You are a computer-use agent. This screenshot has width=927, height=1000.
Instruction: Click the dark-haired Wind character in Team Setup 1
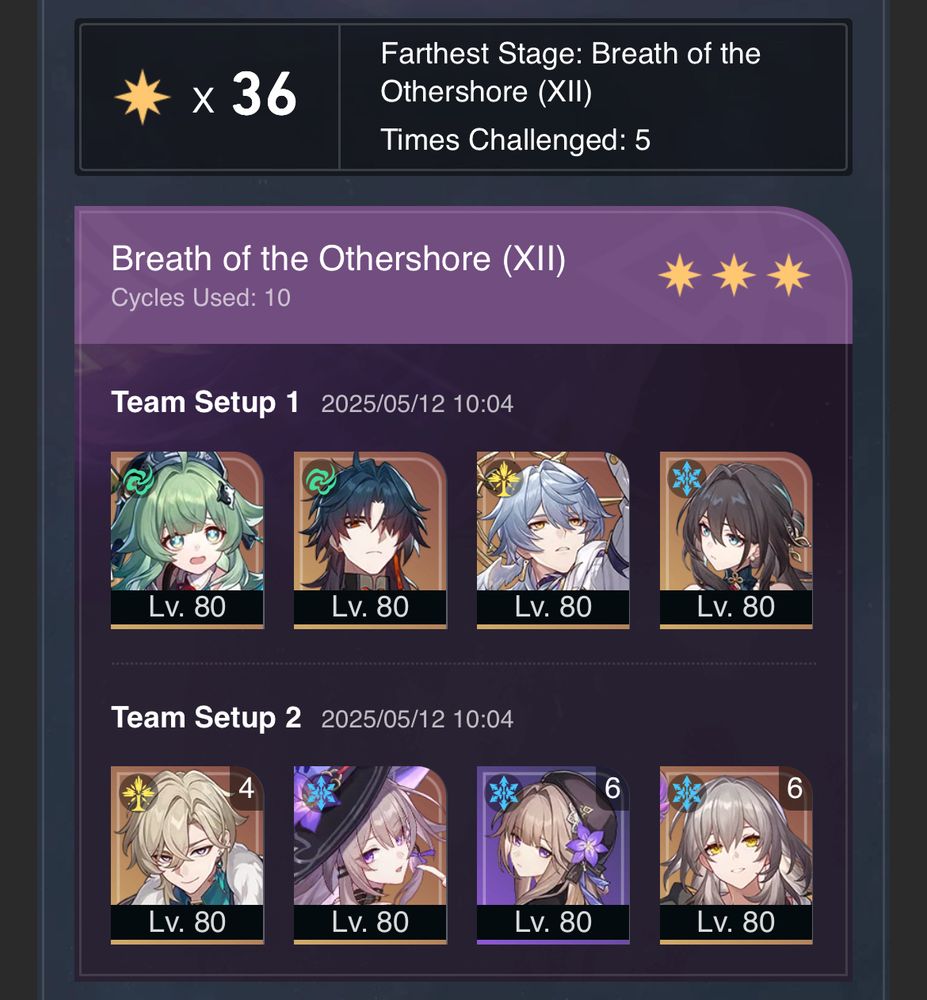tap(370, 540)
